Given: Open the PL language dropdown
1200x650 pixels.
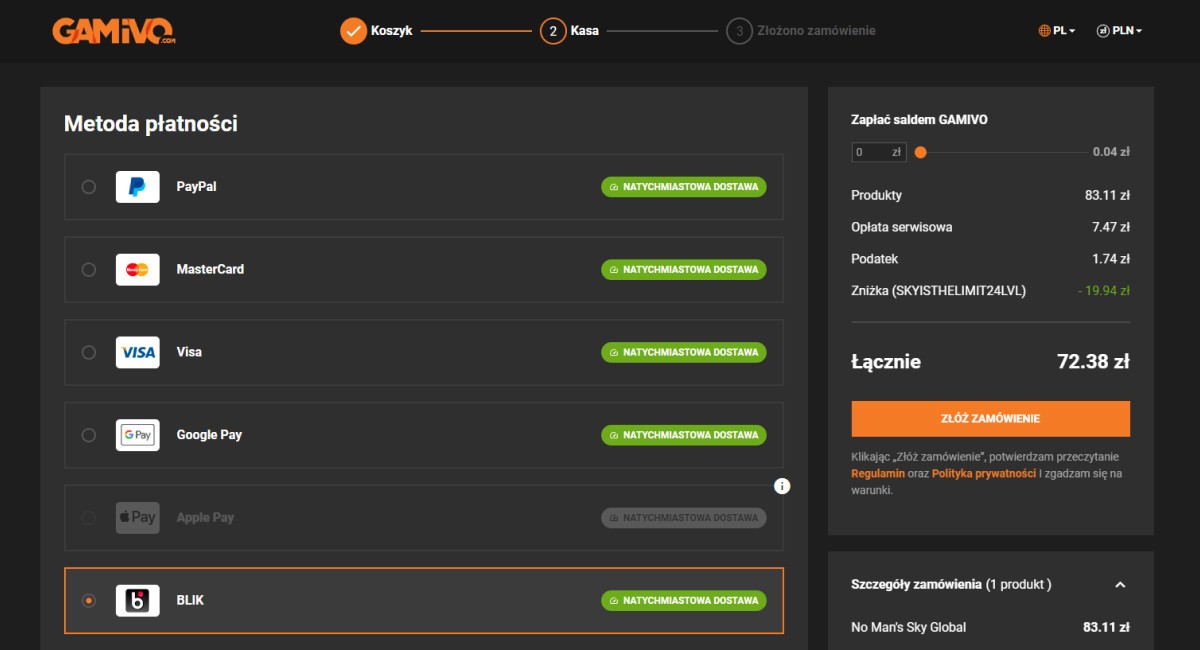Looking at the screenshot, I should (x=1057, y=31).
